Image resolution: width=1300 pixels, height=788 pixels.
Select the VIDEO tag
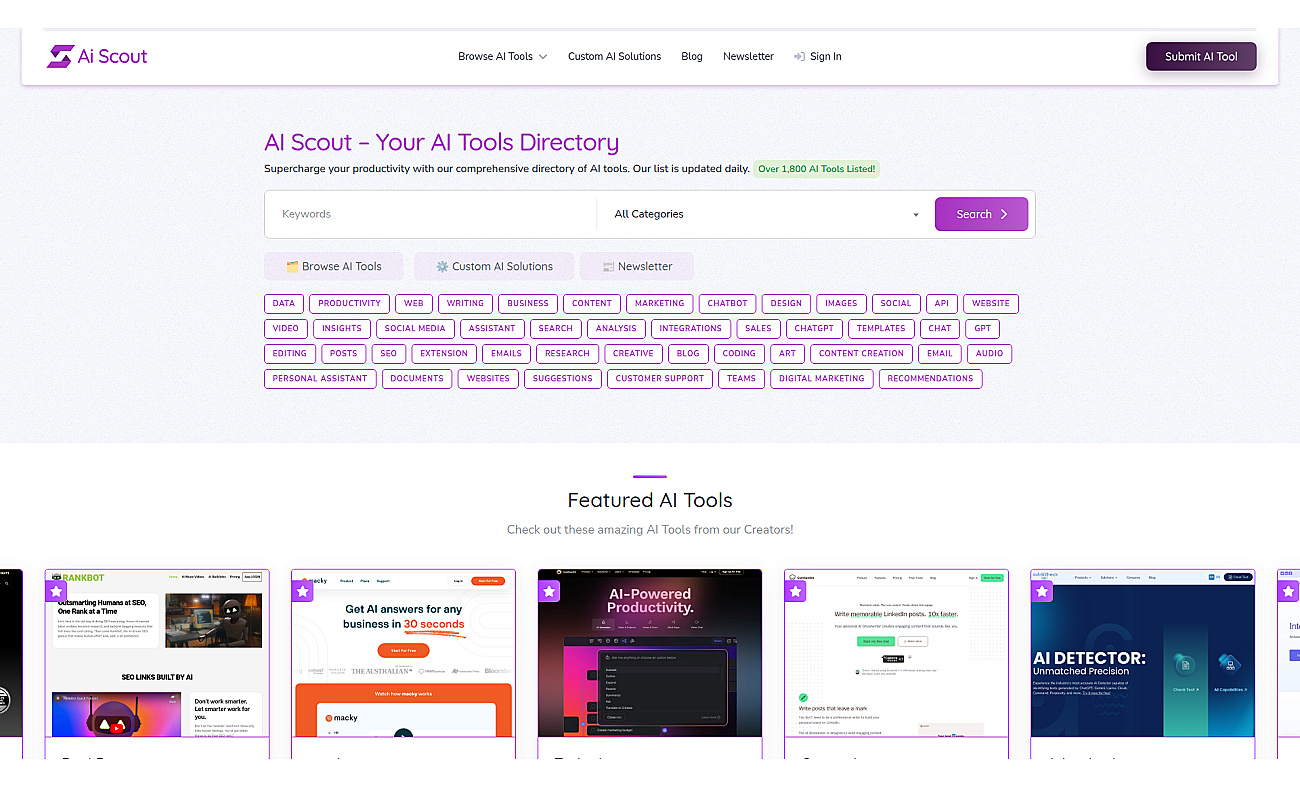286,328
